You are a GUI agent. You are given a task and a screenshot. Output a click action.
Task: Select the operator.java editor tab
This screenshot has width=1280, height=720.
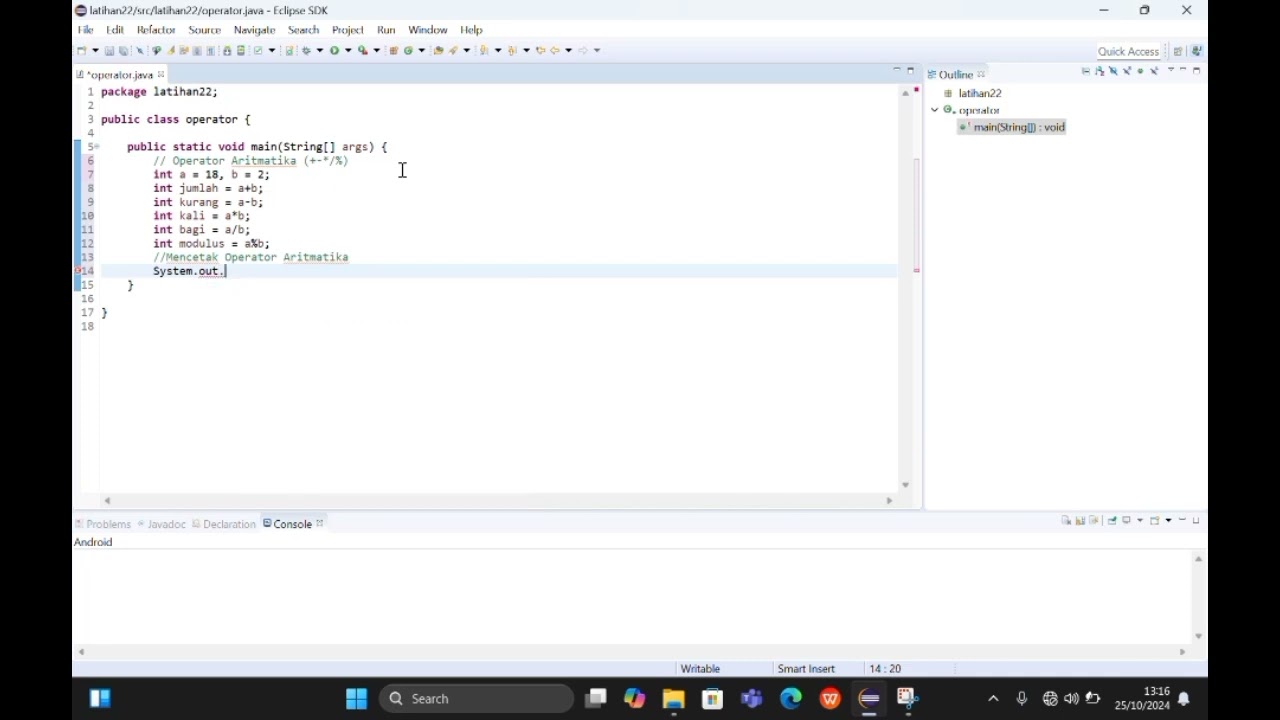119,75
